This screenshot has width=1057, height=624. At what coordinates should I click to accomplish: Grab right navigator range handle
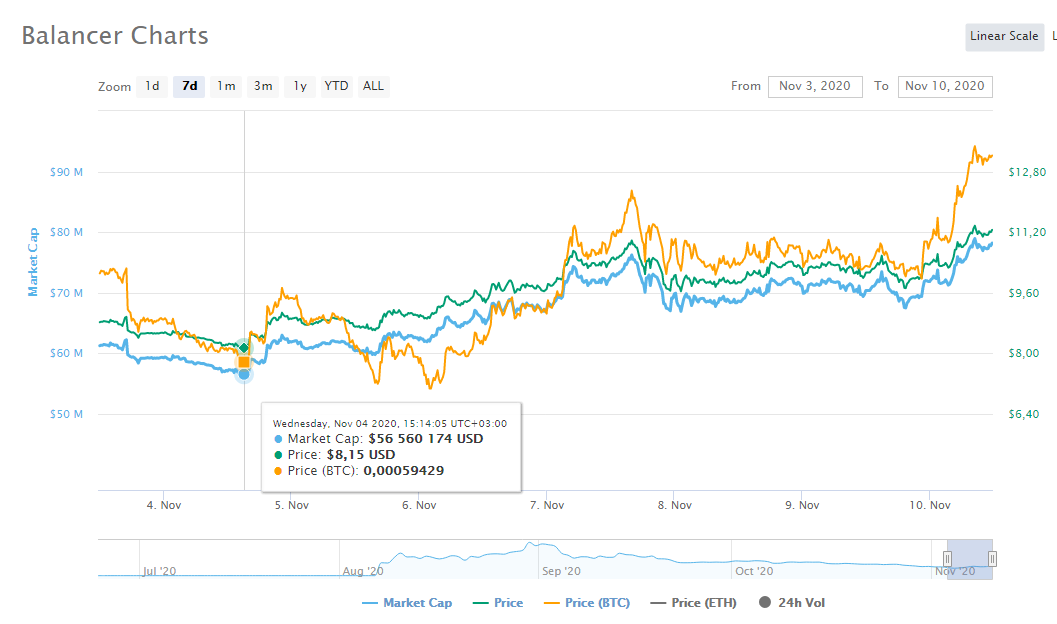992,559
